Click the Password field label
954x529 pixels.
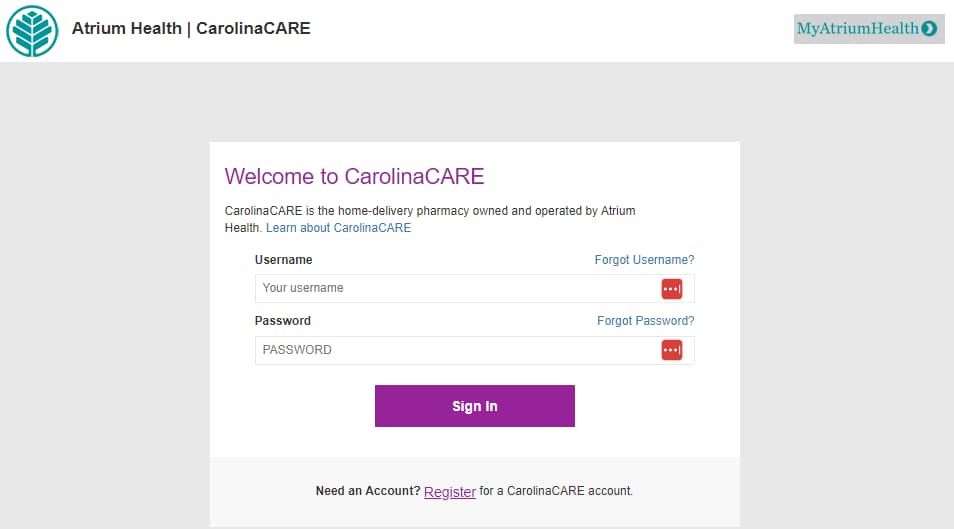click(283, 321)
